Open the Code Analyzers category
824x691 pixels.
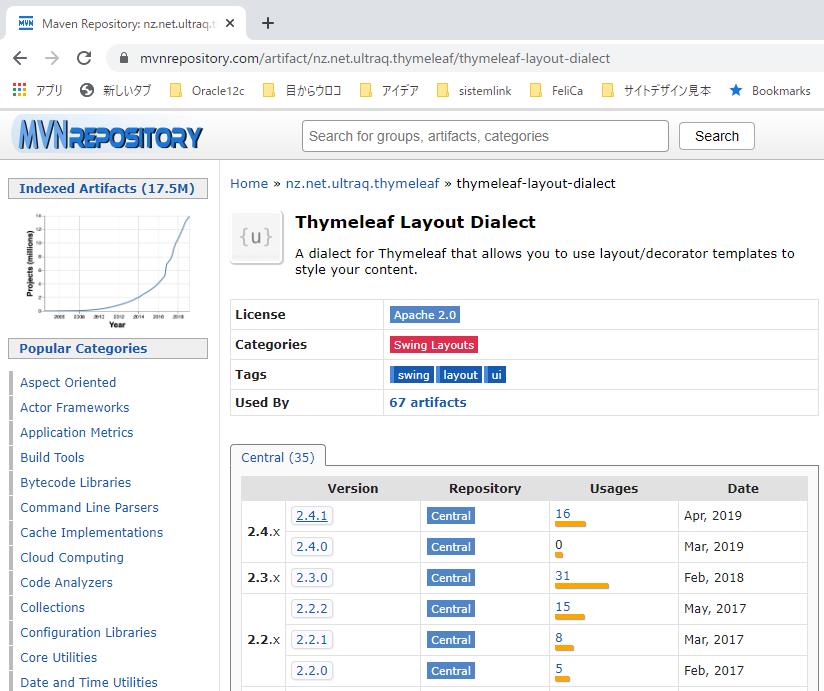point(66,582)
